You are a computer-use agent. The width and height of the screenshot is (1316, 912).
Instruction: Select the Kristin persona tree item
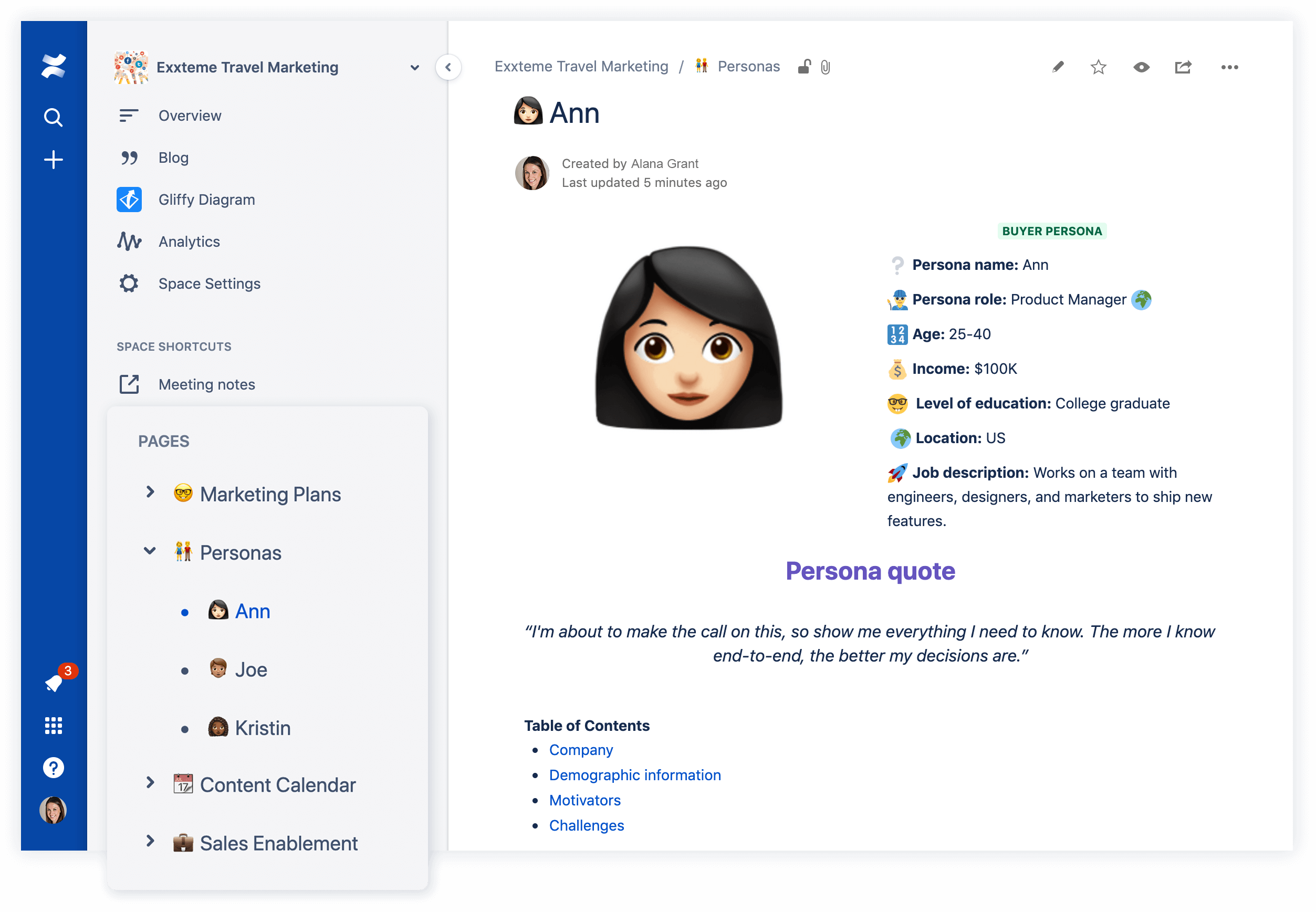[262, 727]
